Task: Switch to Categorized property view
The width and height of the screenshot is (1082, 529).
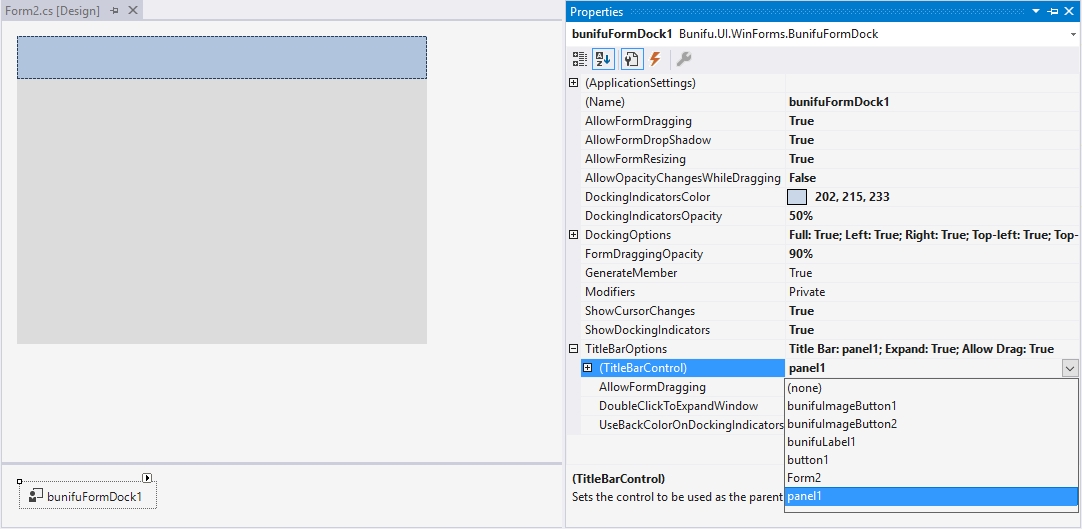Action: coord(580,60)
